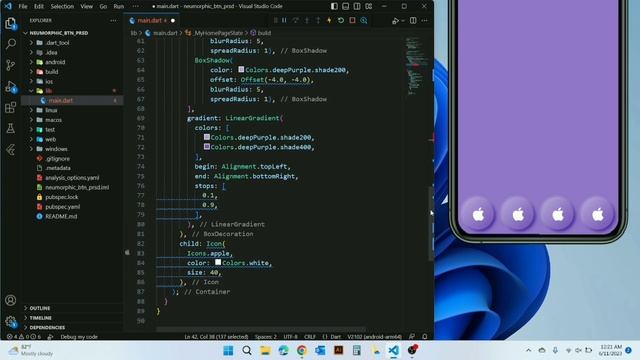Click the Ln 42, Col 38 status entry
This screenshot has width=640, height=360.
(216, 337)
